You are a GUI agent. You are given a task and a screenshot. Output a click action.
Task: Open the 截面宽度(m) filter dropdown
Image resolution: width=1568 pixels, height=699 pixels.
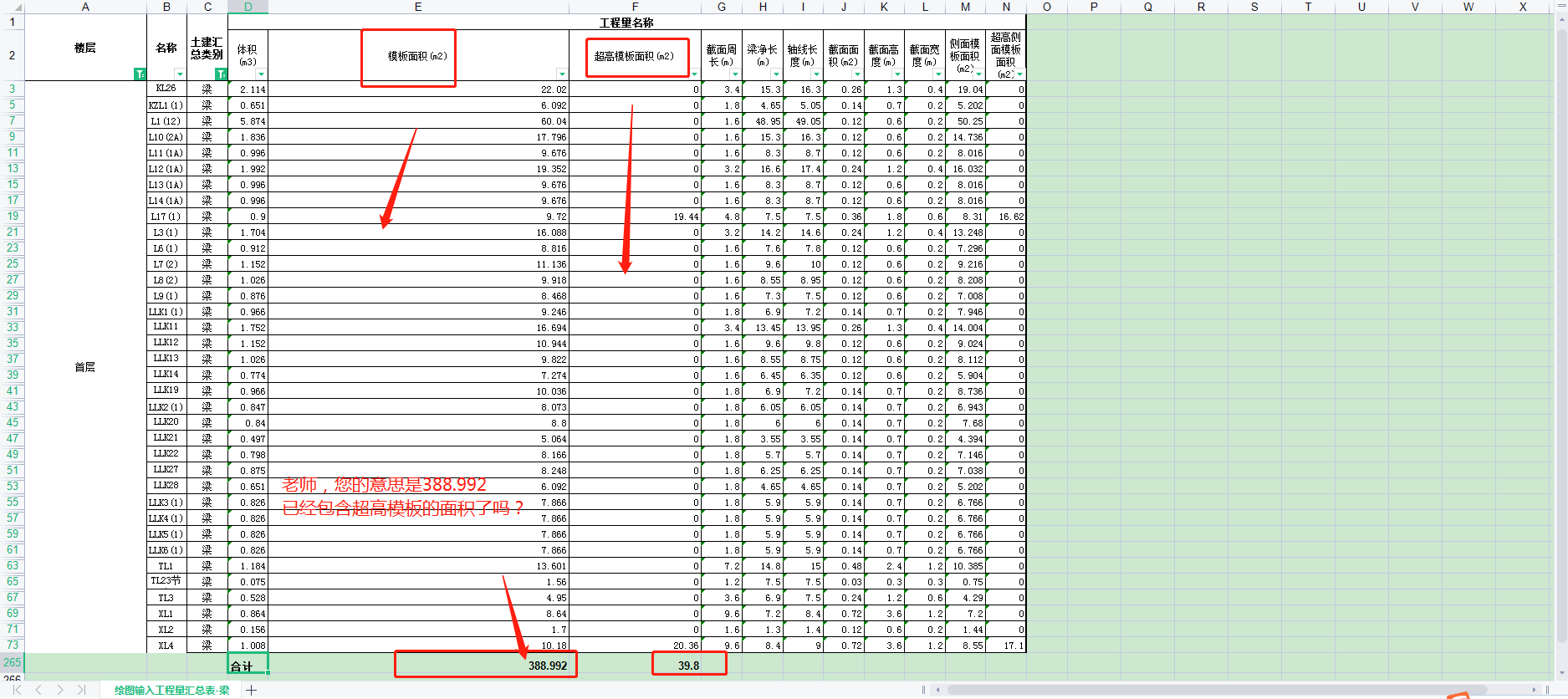coord(938,74)
